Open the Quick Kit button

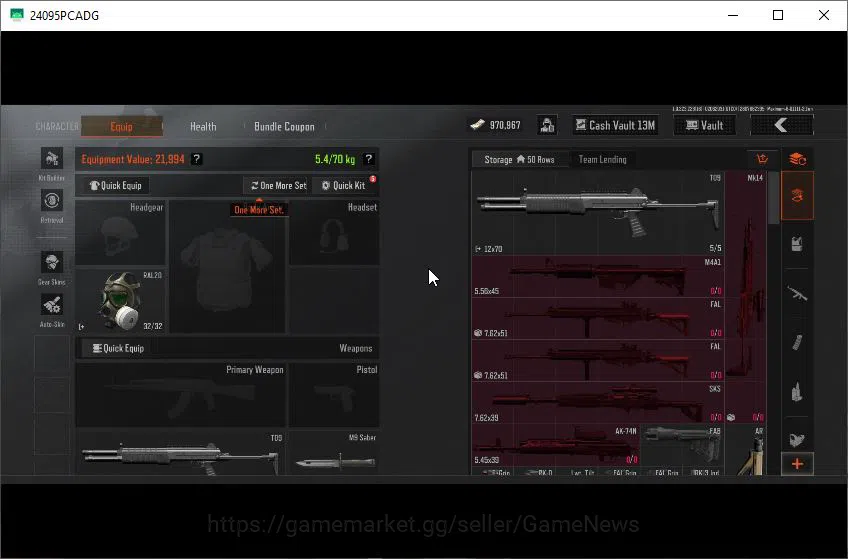[x=344, y=185]
